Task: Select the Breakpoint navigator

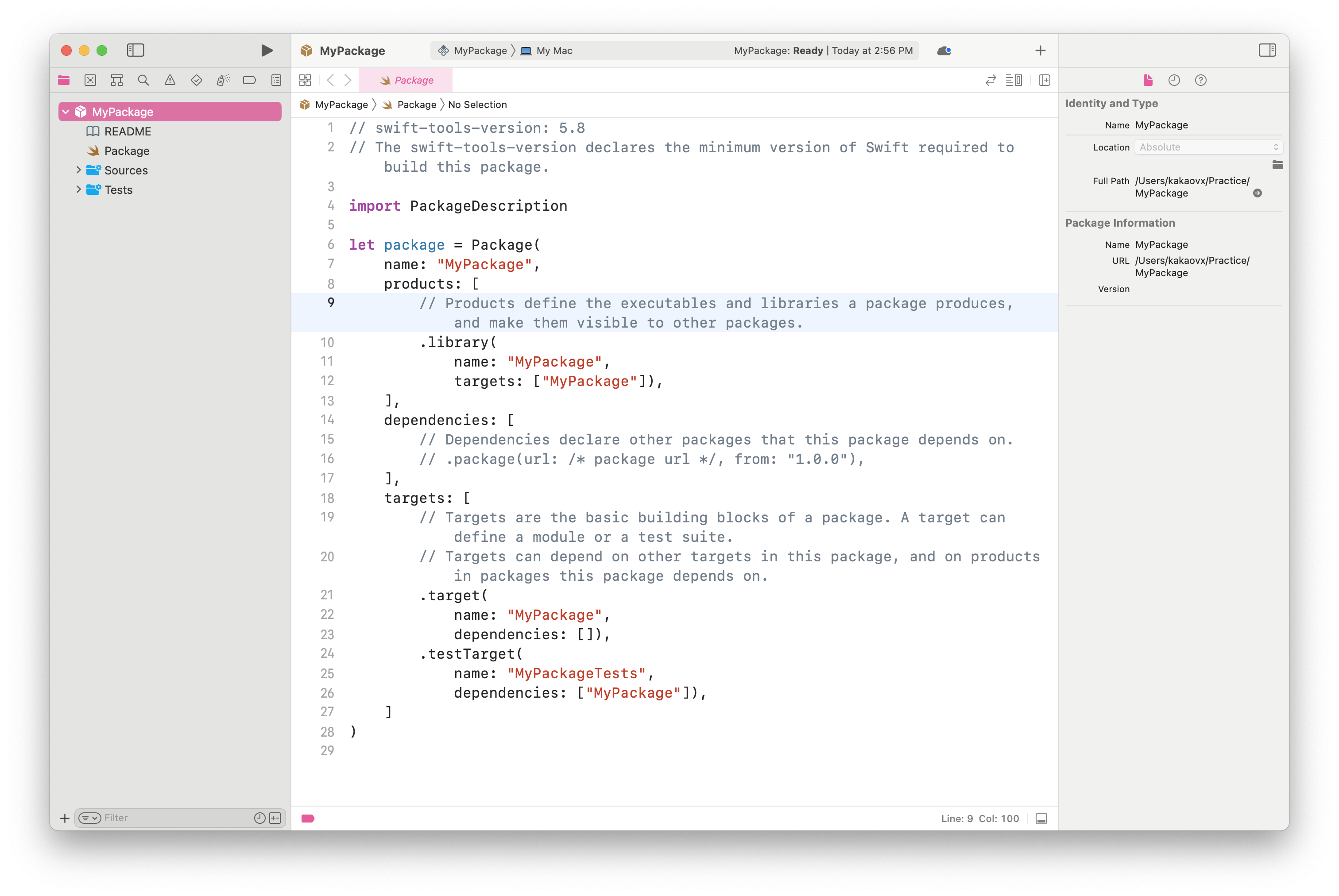Action: point(250,80)
